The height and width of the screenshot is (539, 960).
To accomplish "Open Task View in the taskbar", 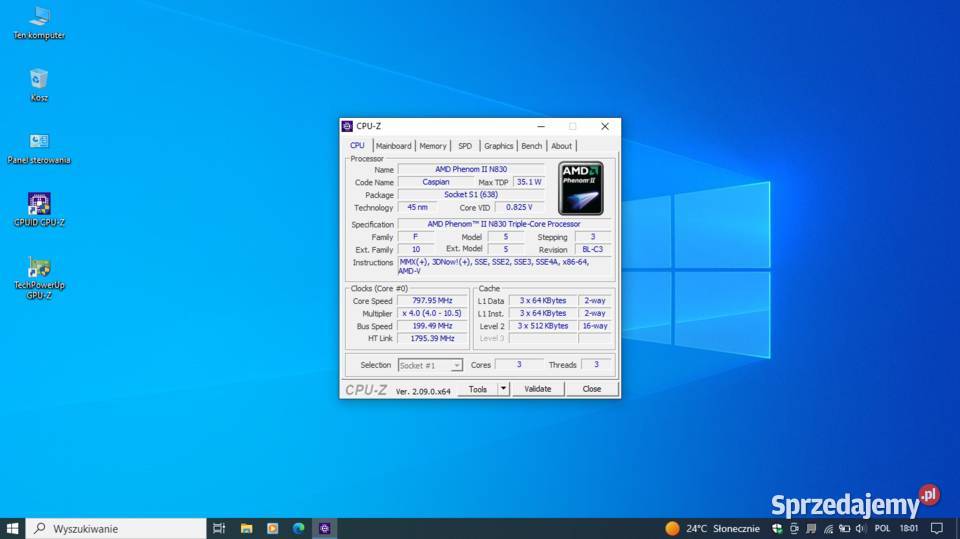I will [x=219, y=528].
